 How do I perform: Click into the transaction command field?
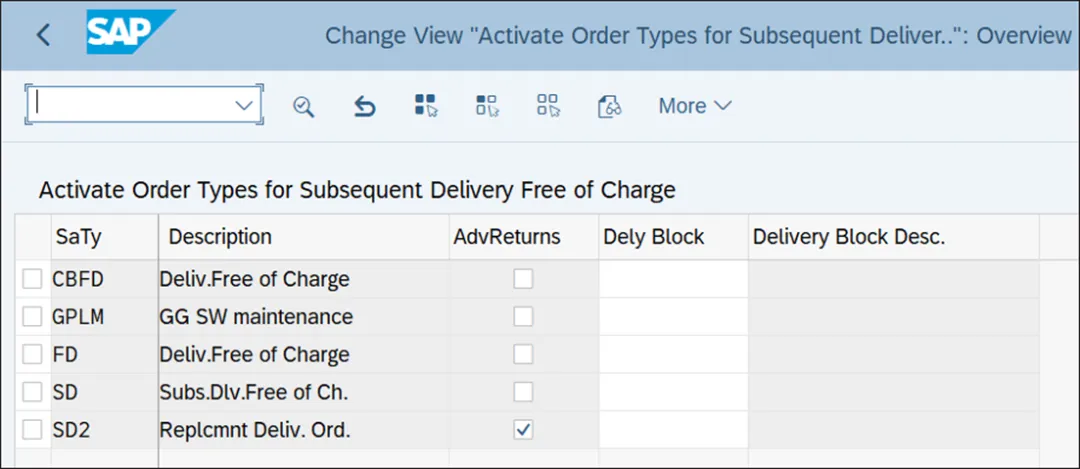coord(130,105)
